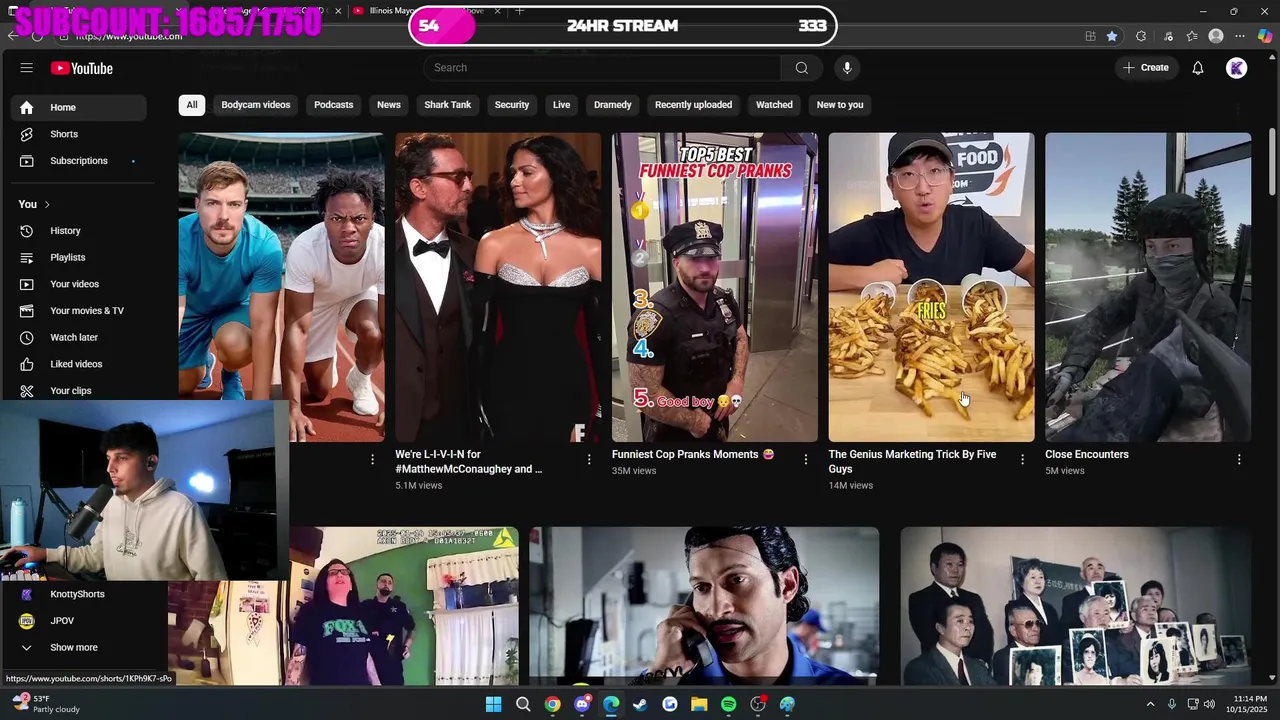Open Spotify from the taskbar
The width and height of the screenshot is (1280, 720).
click(729, 705)
